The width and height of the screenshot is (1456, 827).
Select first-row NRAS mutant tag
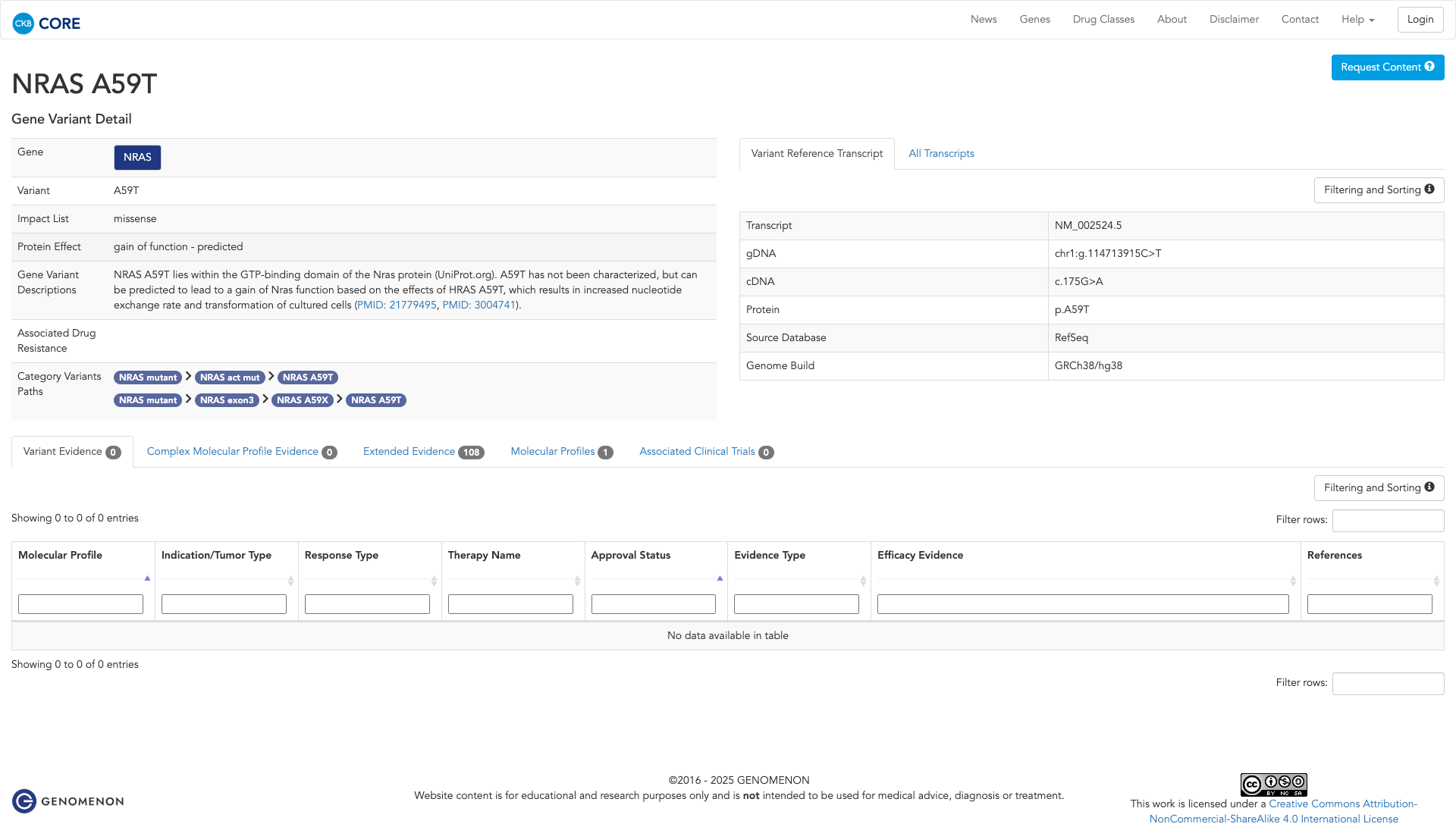click(148, 377)
